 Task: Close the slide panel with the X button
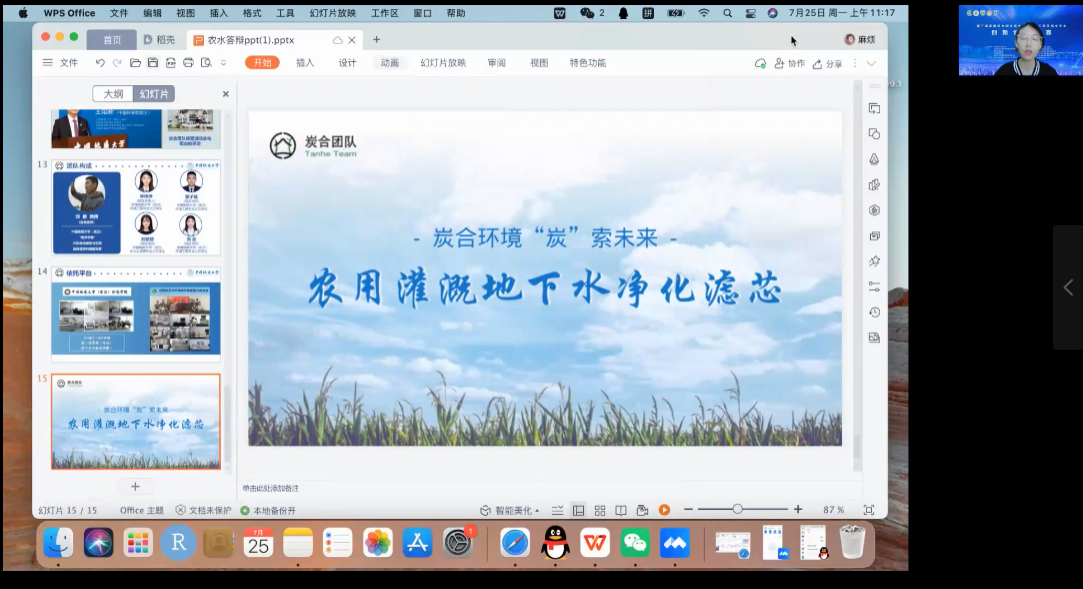pyautogui.click(x=225, y=92)
